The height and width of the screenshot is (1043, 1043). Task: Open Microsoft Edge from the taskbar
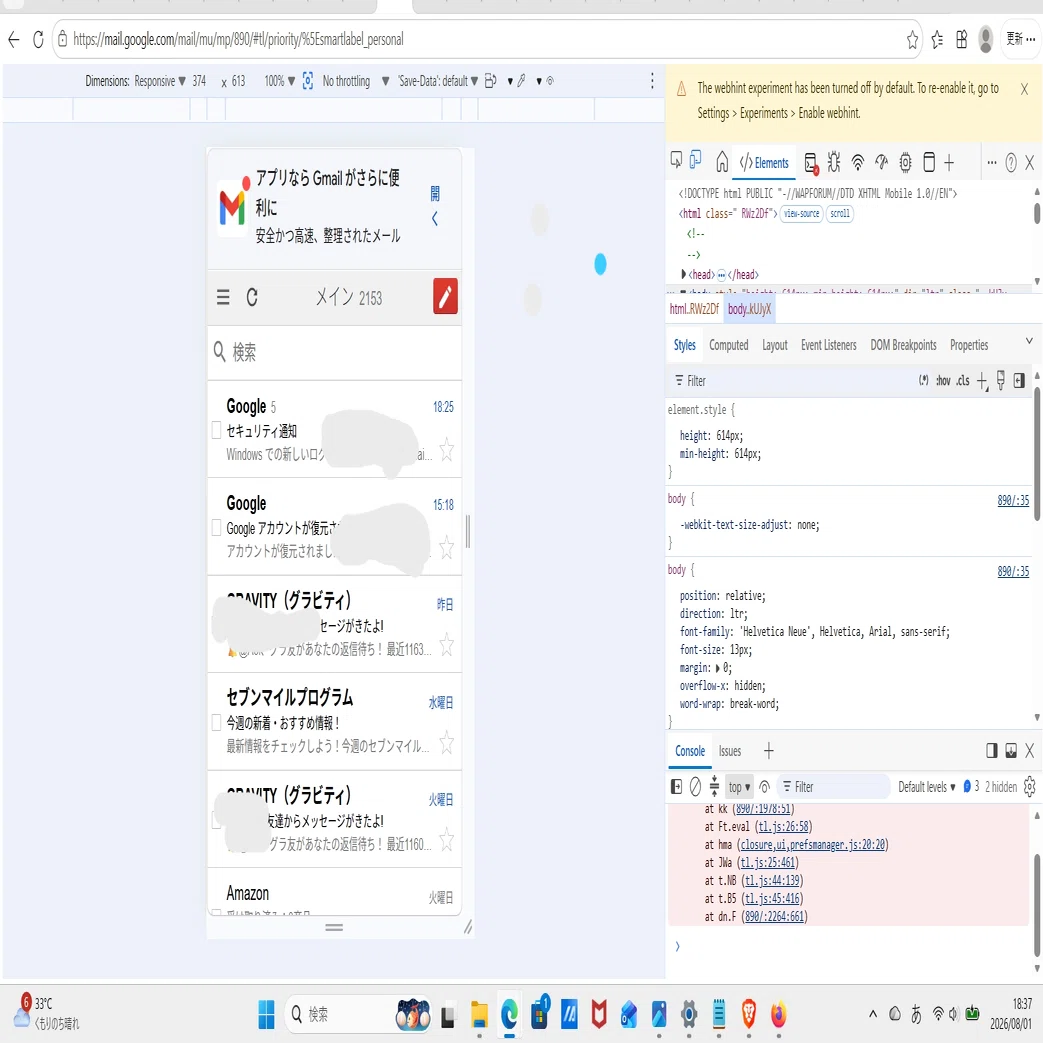click(x=510, y=1014)
